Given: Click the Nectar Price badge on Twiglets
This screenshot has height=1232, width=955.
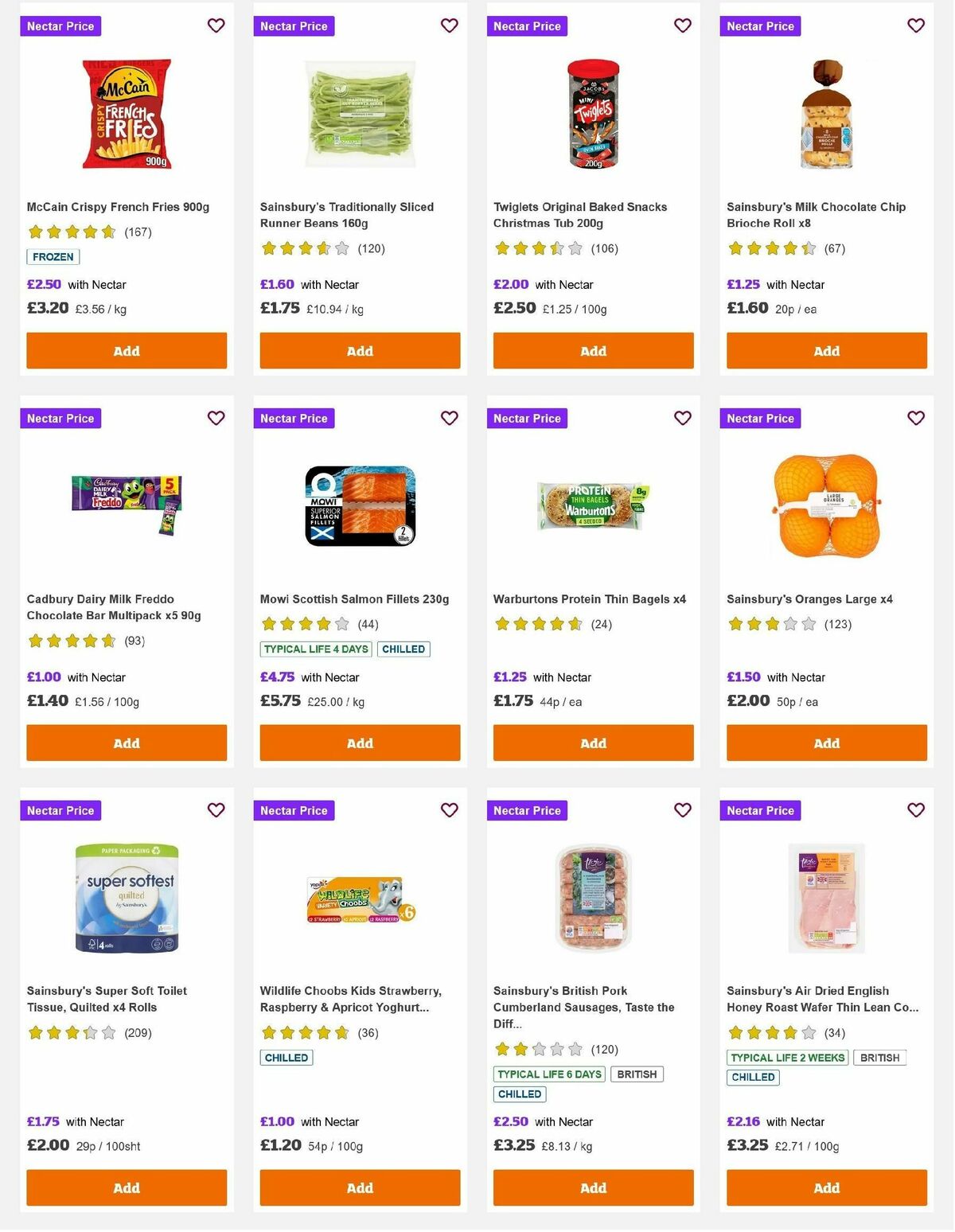Looking at the screenshot, I should (x=527, y=25).
